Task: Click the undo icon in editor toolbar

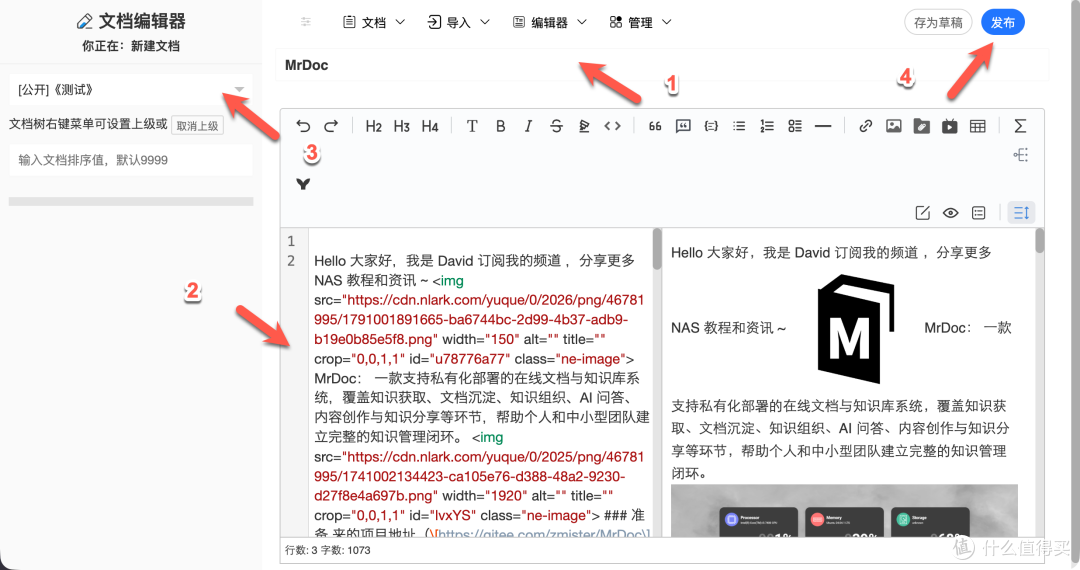Action: click(x=303, y=126)
